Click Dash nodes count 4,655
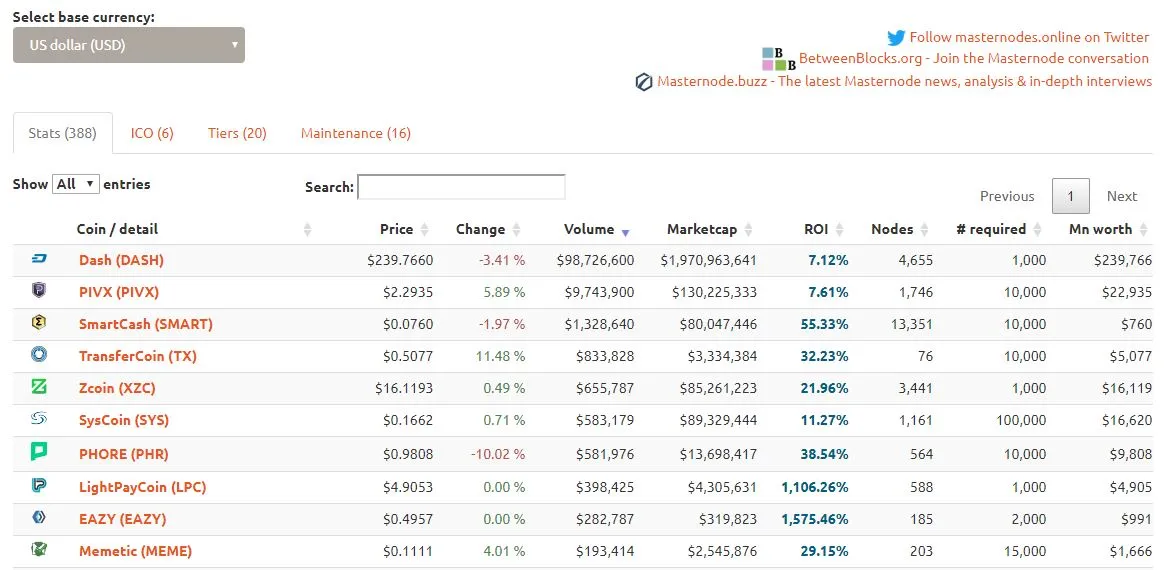The image size is (1171, 570). click(x=916, y=261)
